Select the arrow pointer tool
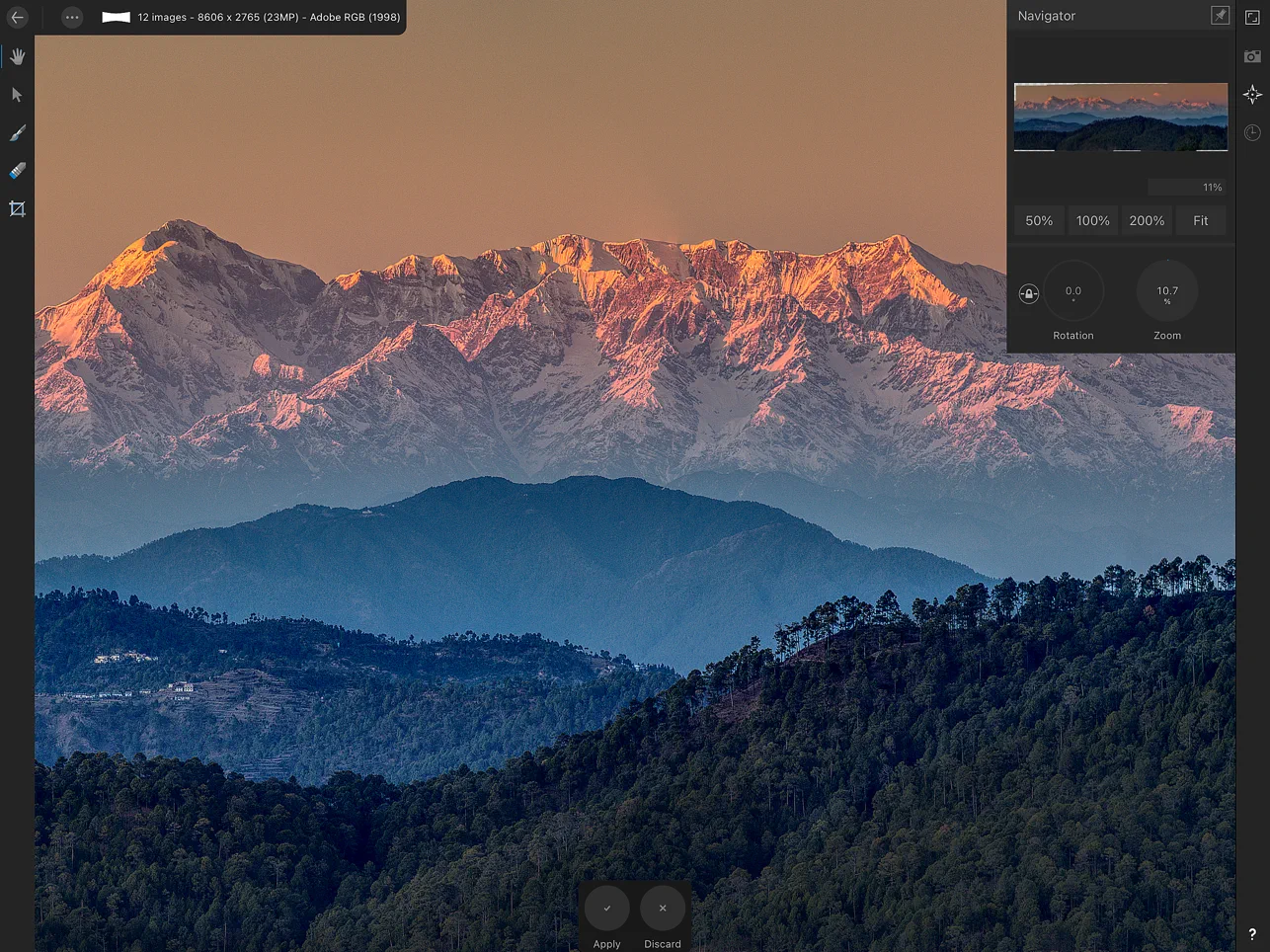1270x952 pixels. (x=17, y=95)
